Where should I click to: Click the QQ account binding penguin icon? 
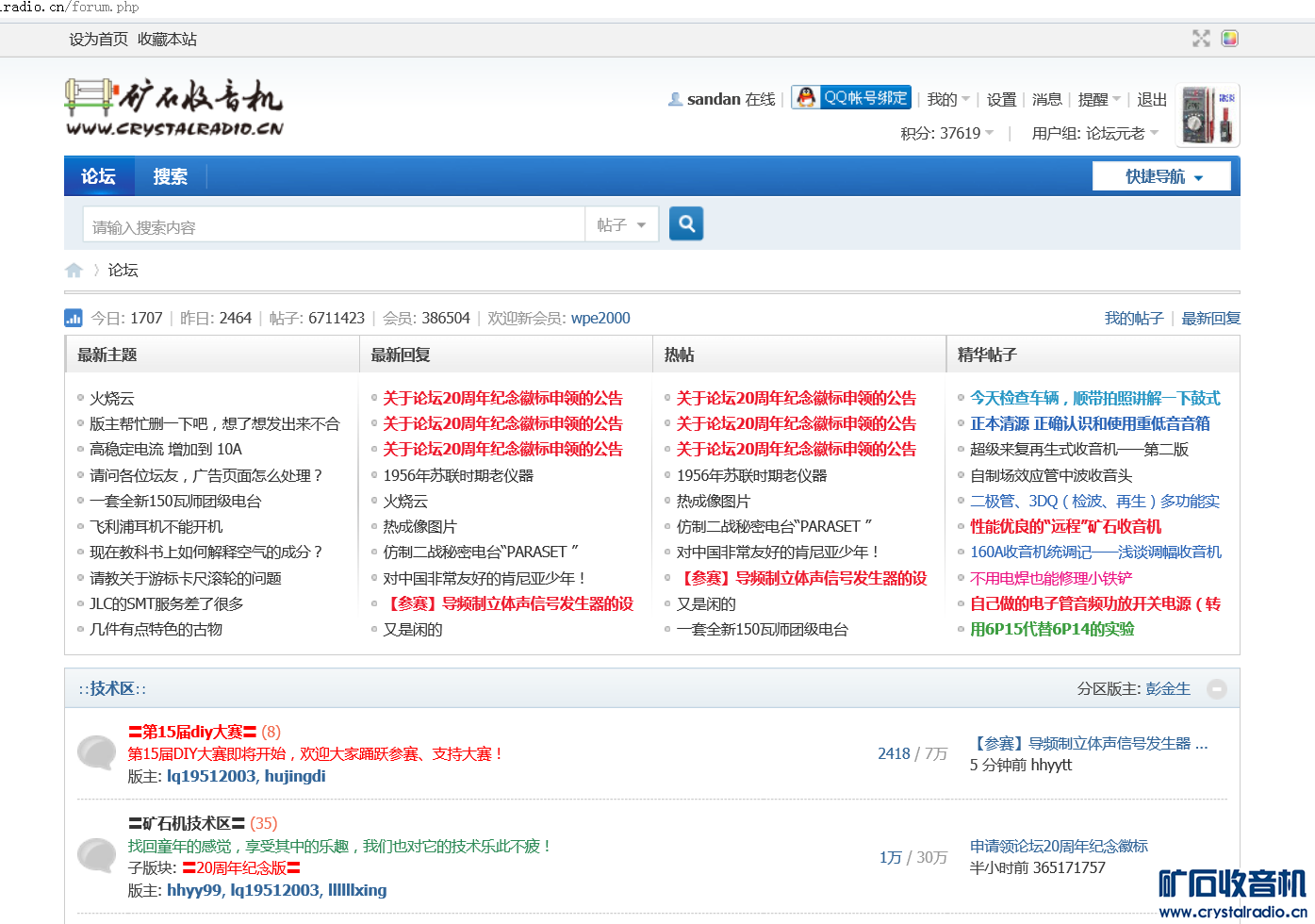click(x=806, y=97)
